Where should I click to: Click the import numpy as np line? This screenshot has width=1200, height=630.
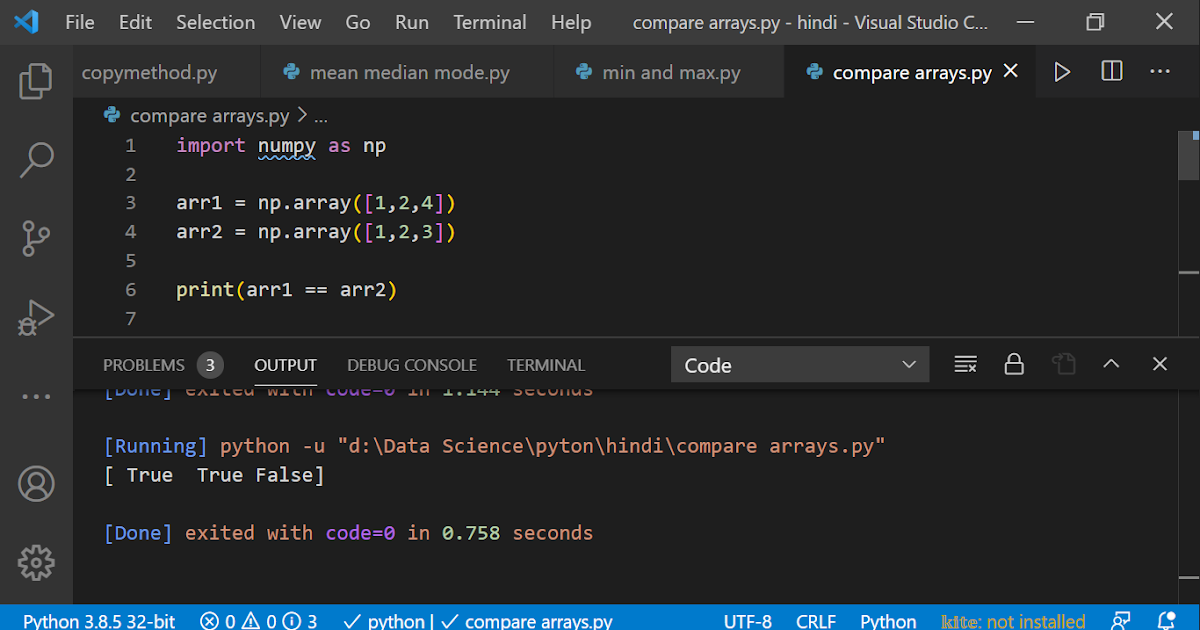[x=281, y=145]
